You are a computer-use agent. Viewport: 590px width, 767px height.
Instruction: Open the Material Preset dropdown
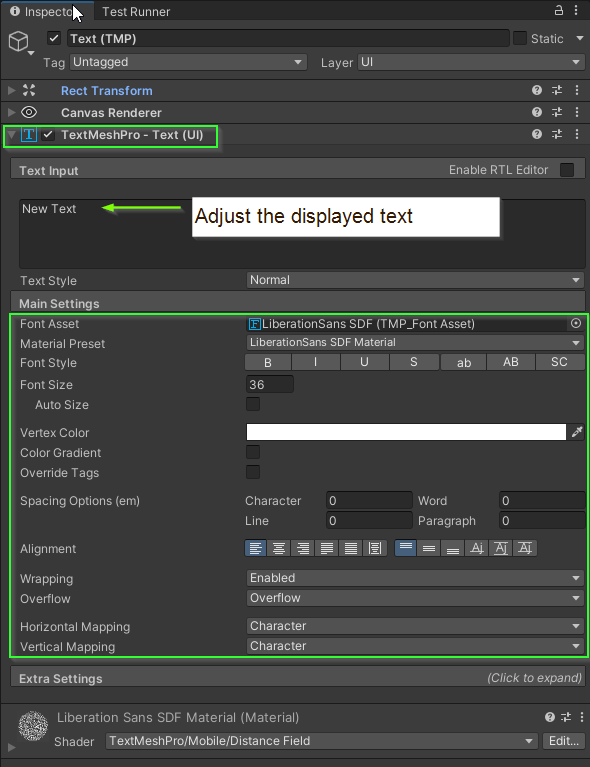(x=415, y=342)
